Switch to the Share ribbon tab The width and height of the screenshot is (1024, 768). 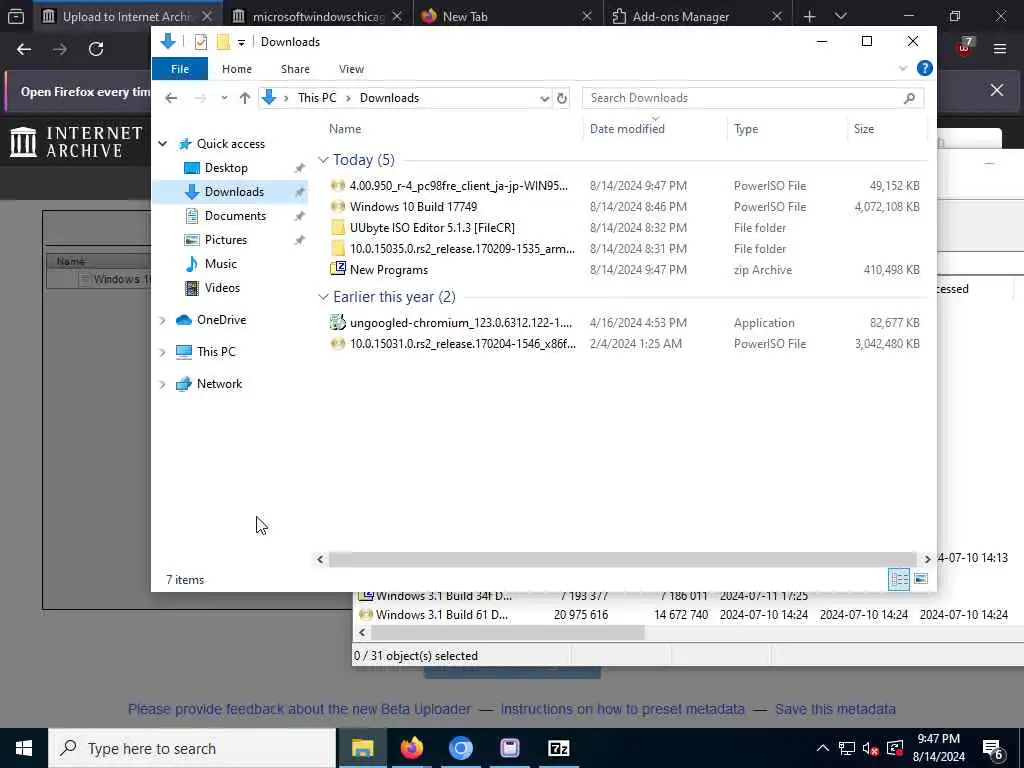295,69
